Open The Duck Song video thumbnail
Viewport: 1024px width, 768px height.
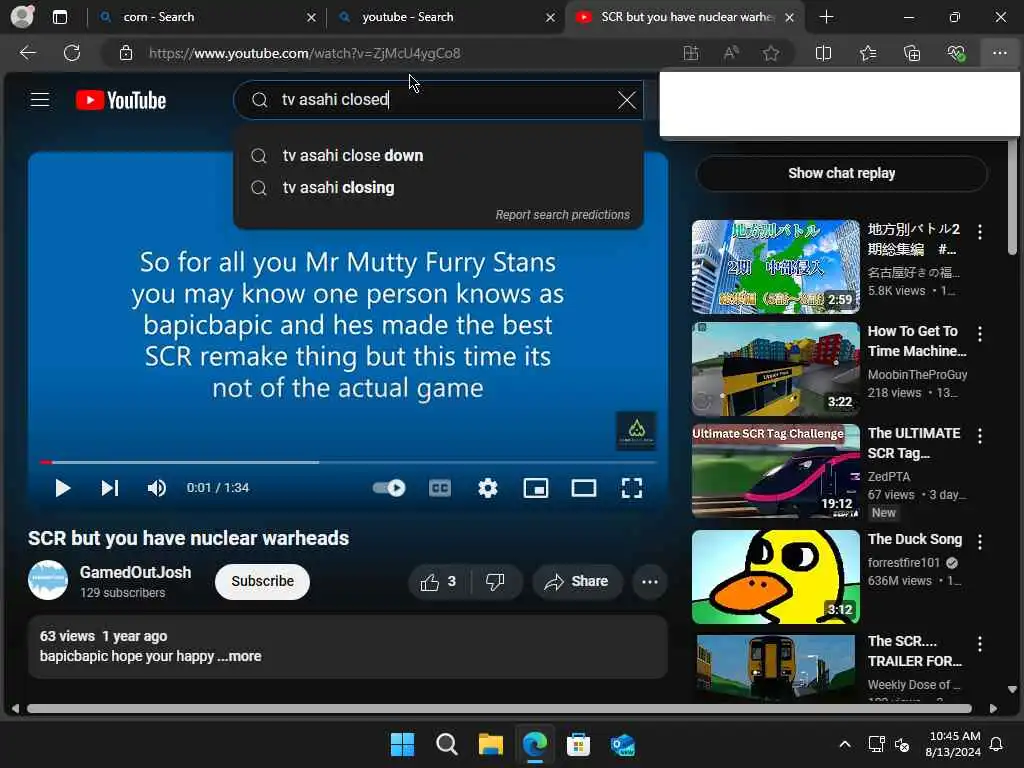776,577
